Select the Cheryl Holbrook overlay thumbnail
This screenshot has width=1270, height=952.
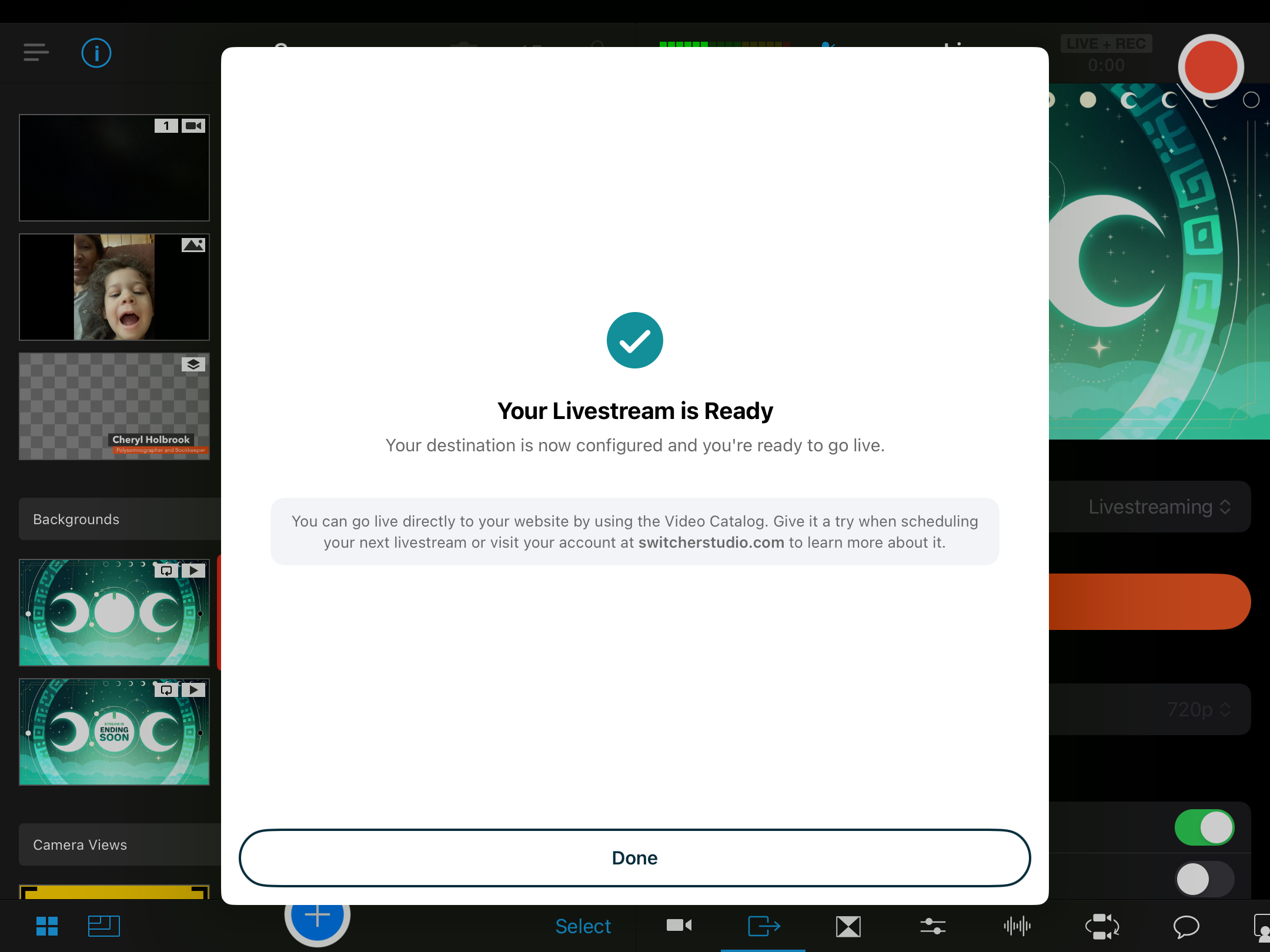pyautogui.click(x=114, y=406)
